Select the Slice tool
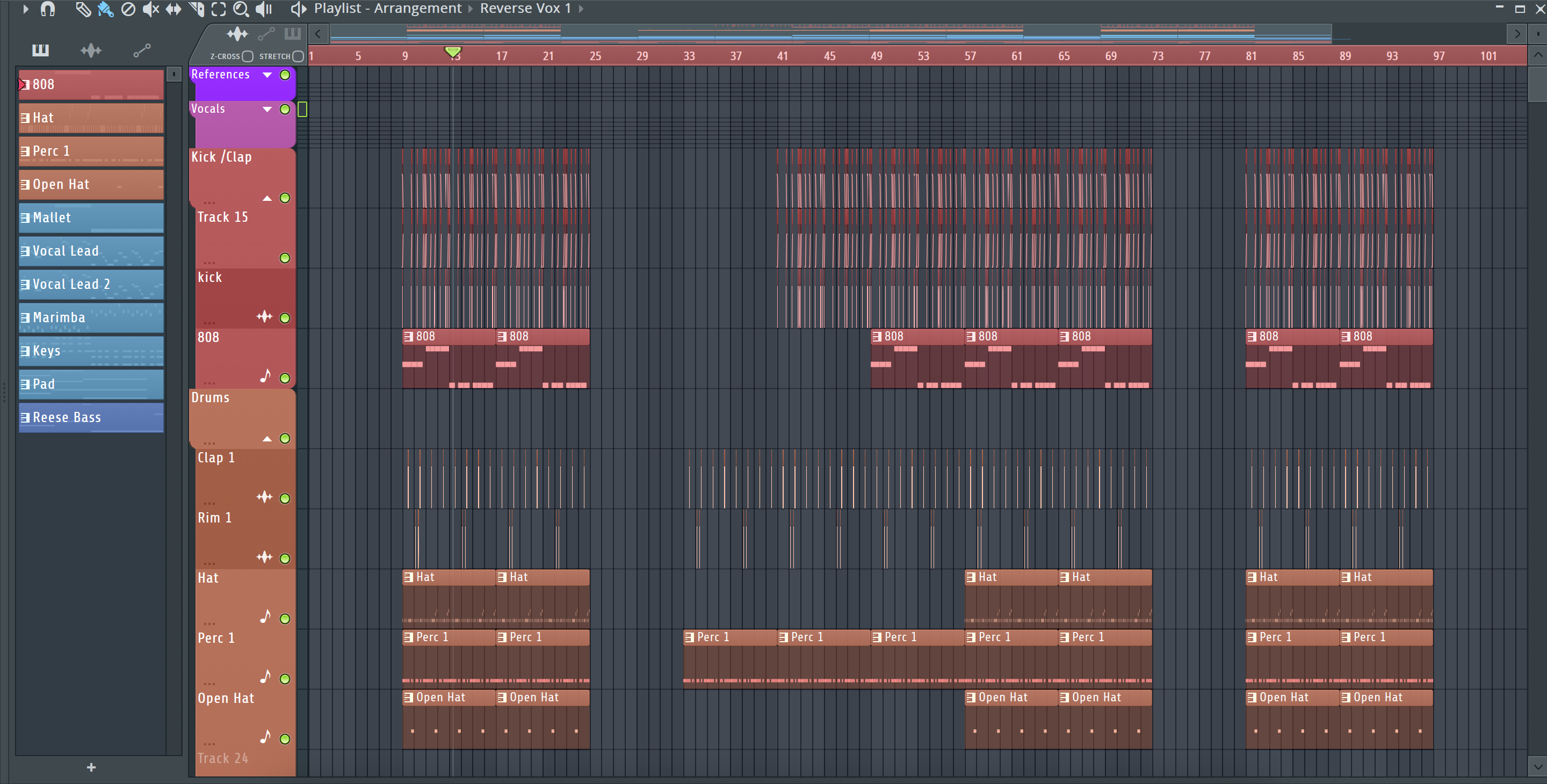Viewport: 1547px width, 784px height. 197,9
